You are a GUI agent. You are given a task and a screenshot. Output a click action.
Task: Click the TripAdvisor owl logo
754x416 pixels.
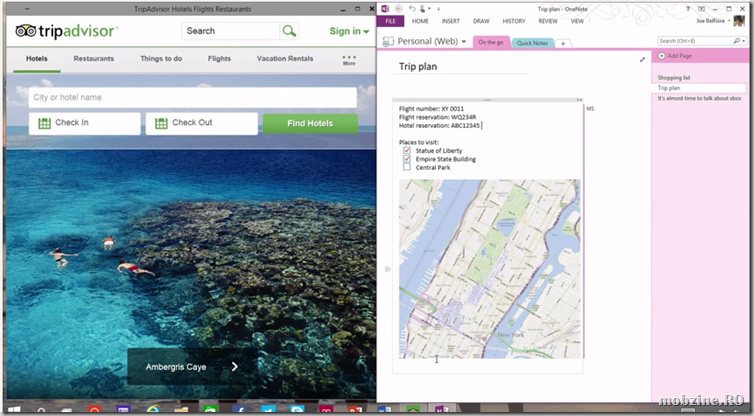28,31
